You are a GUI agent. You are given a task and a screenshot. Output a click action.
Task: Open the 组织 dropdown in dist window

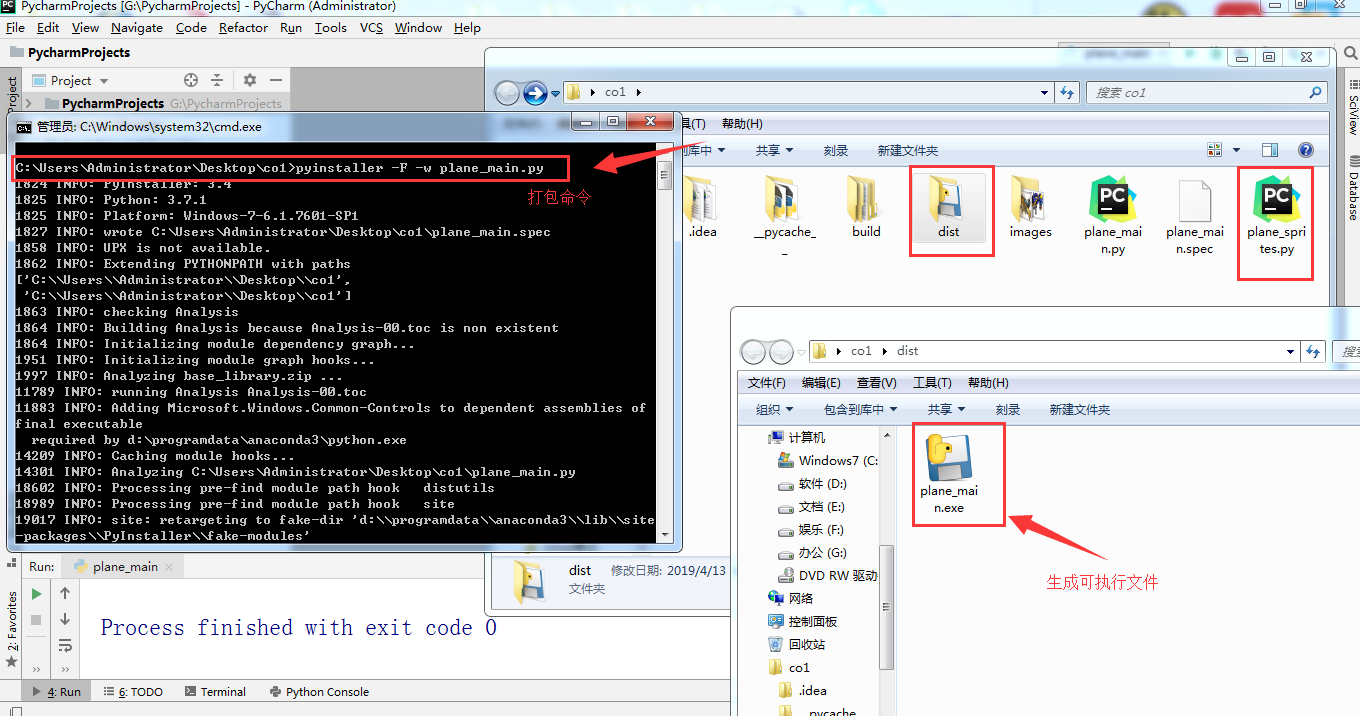tap(774, 409)
